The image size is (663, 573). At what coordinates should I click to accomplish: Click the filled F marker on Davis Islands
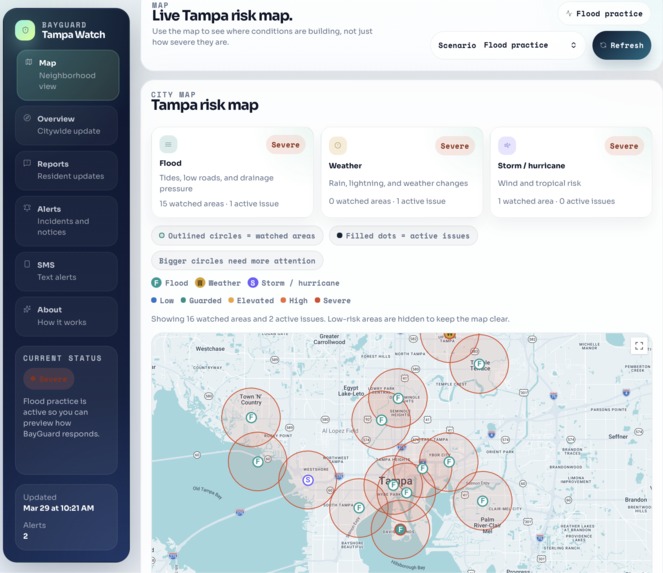400,529
